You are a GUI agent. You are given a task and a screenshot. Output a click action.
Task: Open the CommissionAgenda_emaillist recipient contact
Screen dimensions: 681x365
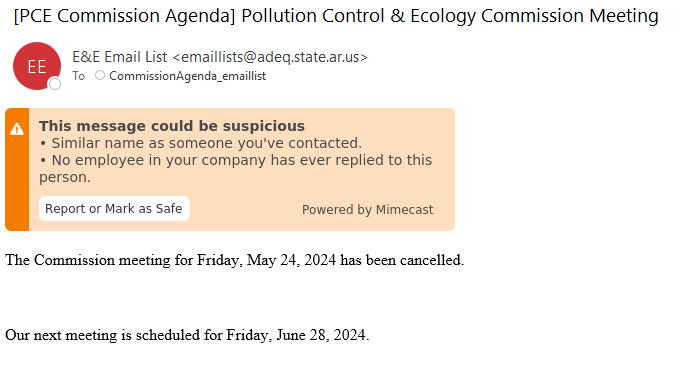tap(187, 76)
